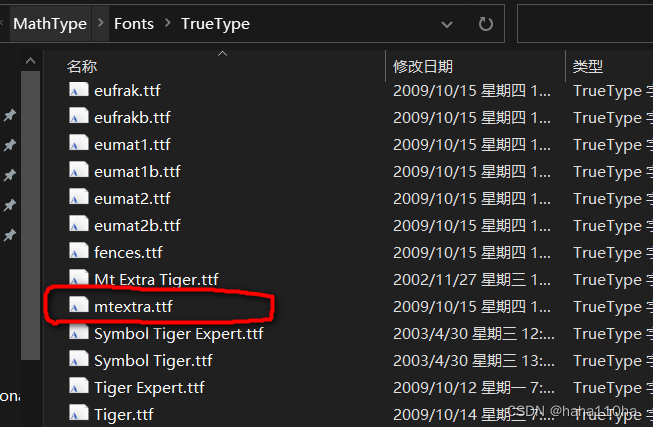Click the Tiger Expert.ttf file icon
The image size is (653, 427).
(79, 387)
